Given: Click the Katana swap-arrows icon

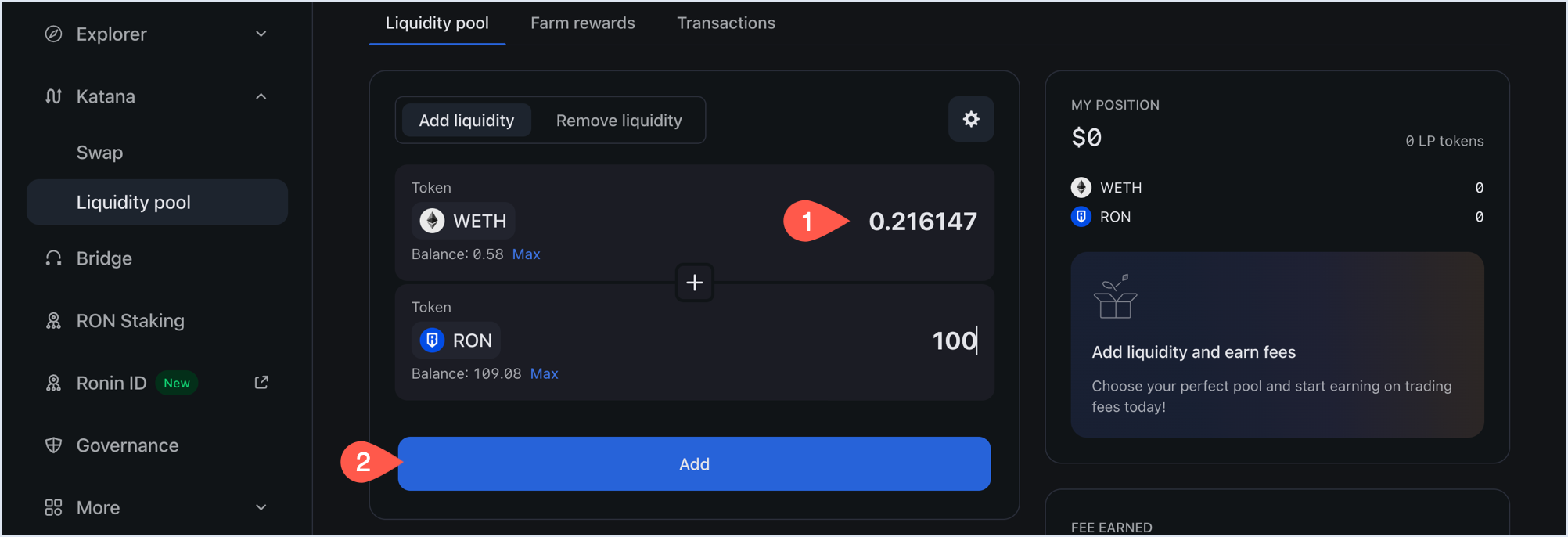Looking at the screenshot, I should point(53,96).
